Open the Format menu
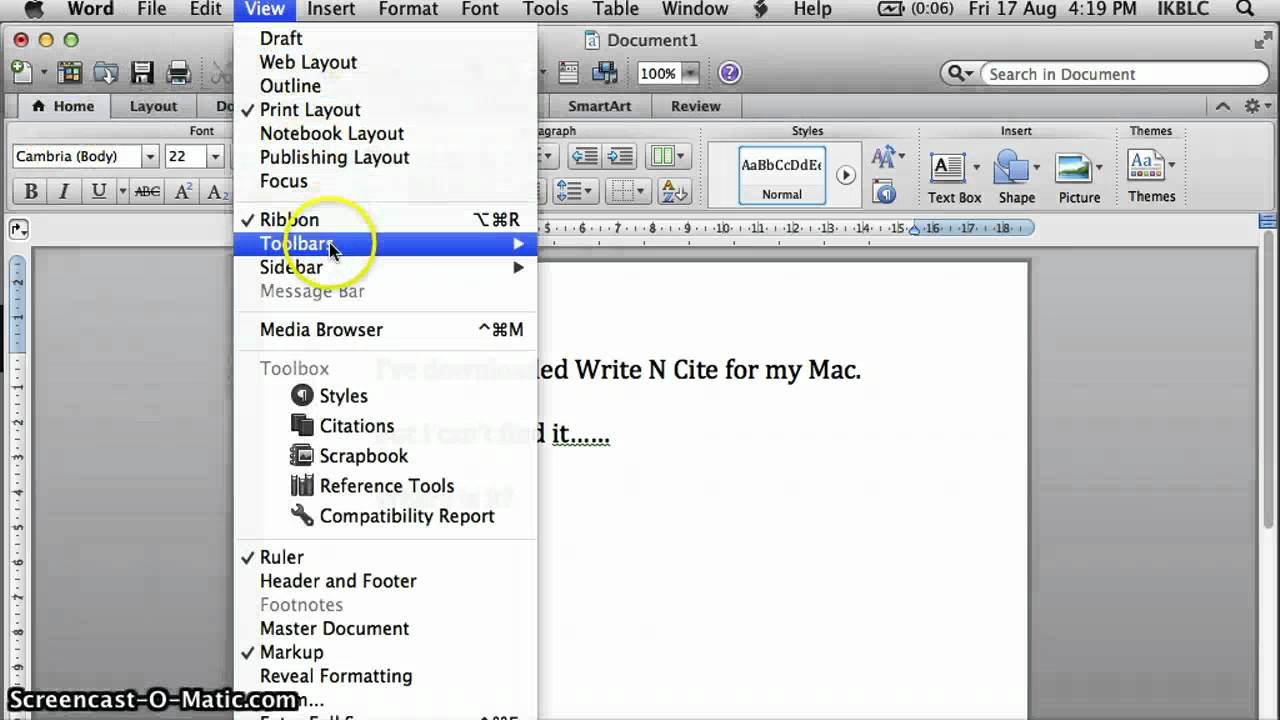This screenshot has height=720, width=1280. (x=408, y=10)
